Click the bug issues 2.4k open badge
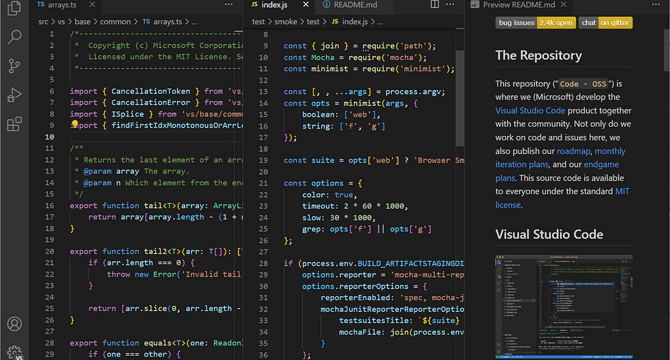 (x=535, y=23)
